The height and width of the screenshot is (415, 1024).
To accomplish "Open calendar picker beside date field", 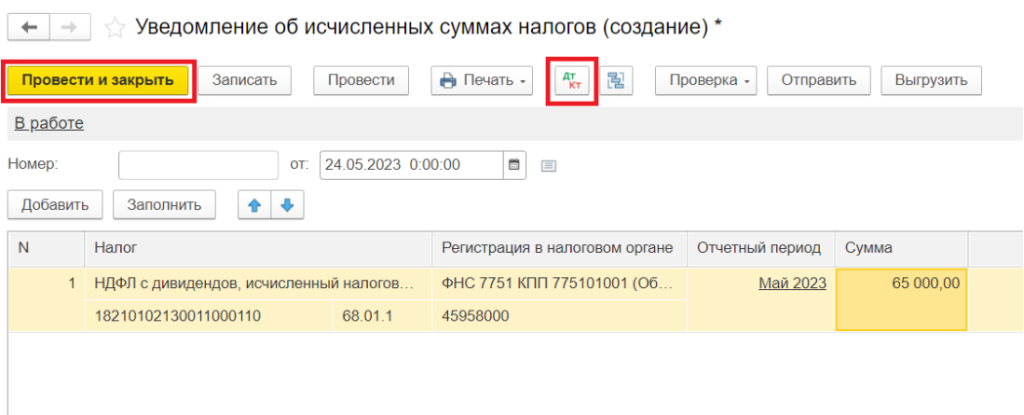I will point(515,165).
